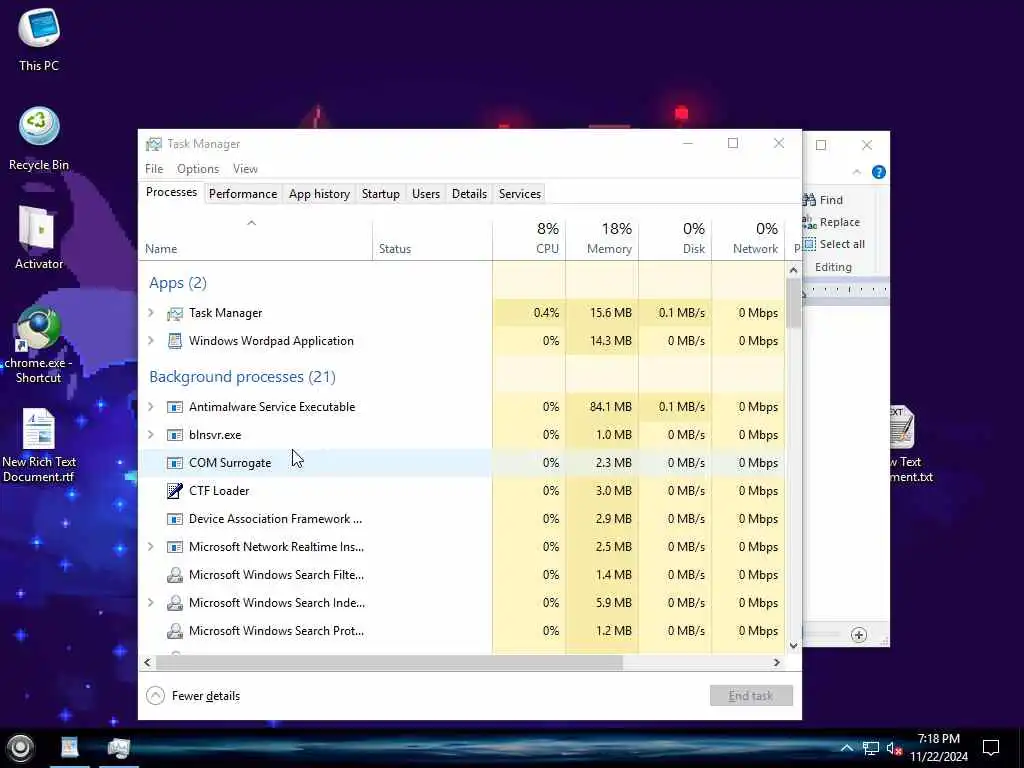The height and width of the screenshot is (768, 1024).
Task: Sort by Memory column header
Action: [602, 238]
